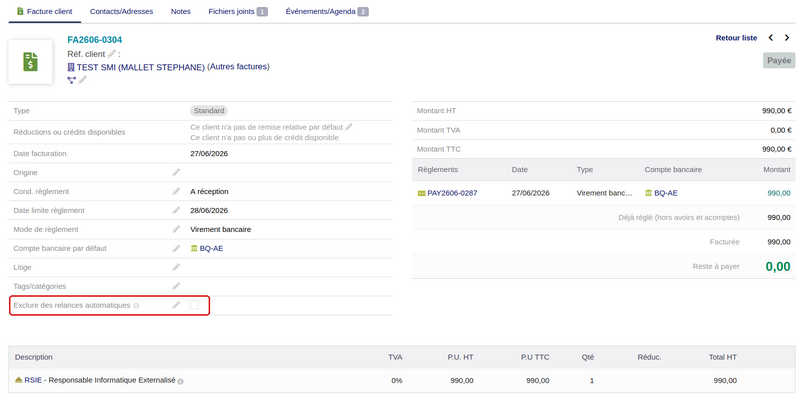This screenshot has width=800, height=400.
Task: Click invoice reference FA2606-0304
Action: point(94,40)
